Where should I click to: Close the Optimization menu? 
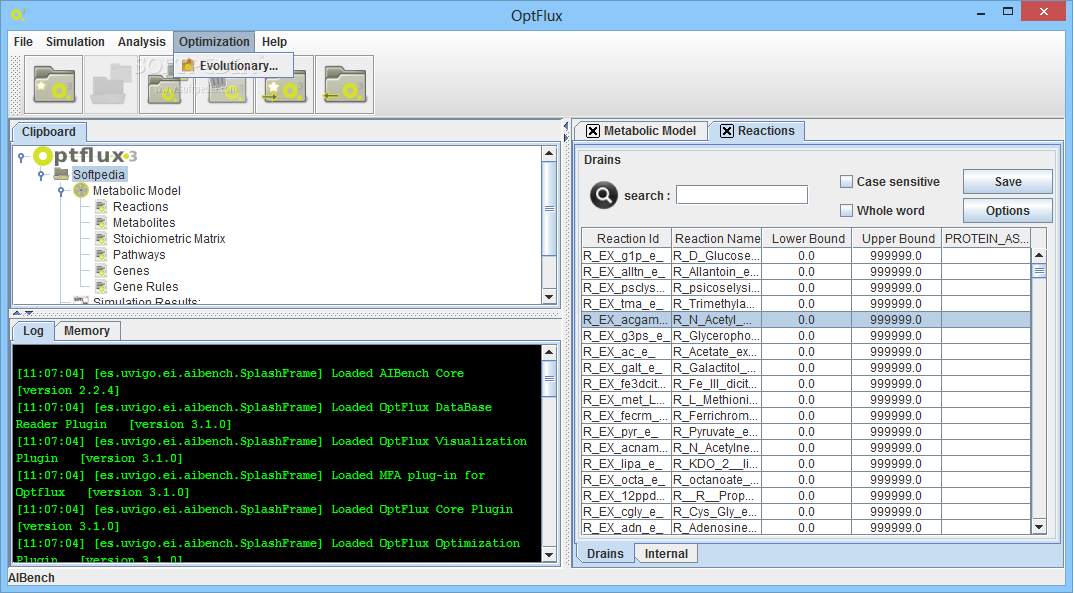click(x=214, y=42)
